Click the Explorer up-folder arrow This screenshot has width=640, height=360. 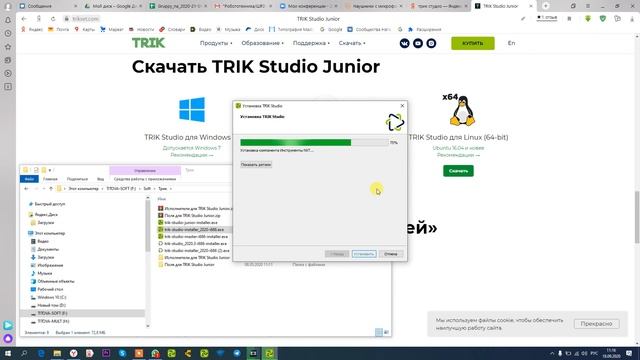[x=51, y=189]
